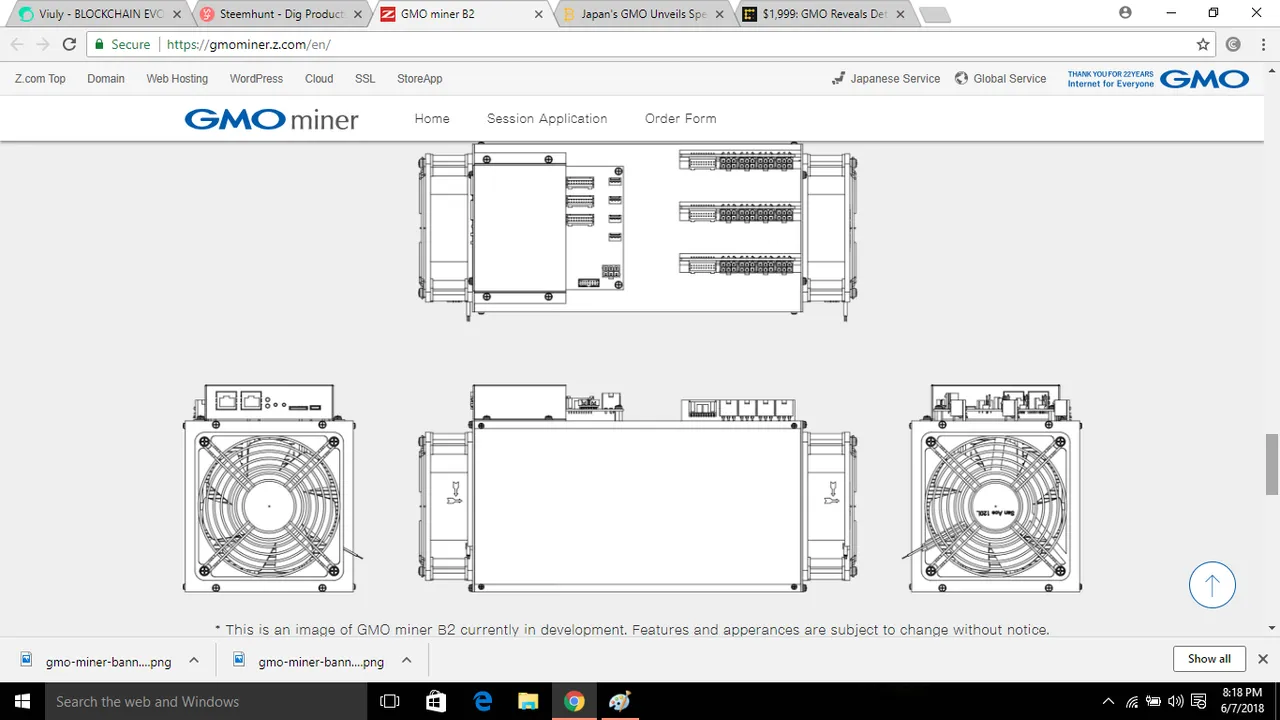The image size is (1280, 720).
Task: Expand options for the first downloaded file
Action: pos(194,660)
